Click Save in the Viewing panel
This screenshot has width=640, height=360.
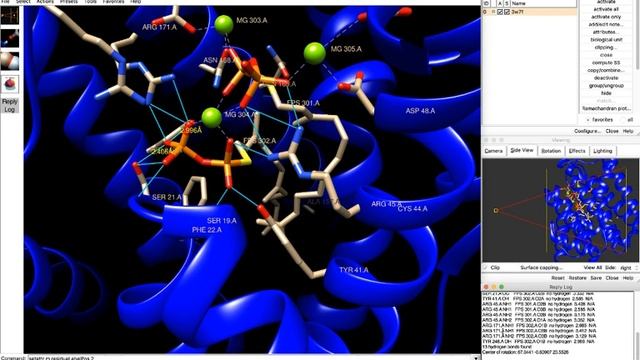pyautogui.click(x=596, y=278)
